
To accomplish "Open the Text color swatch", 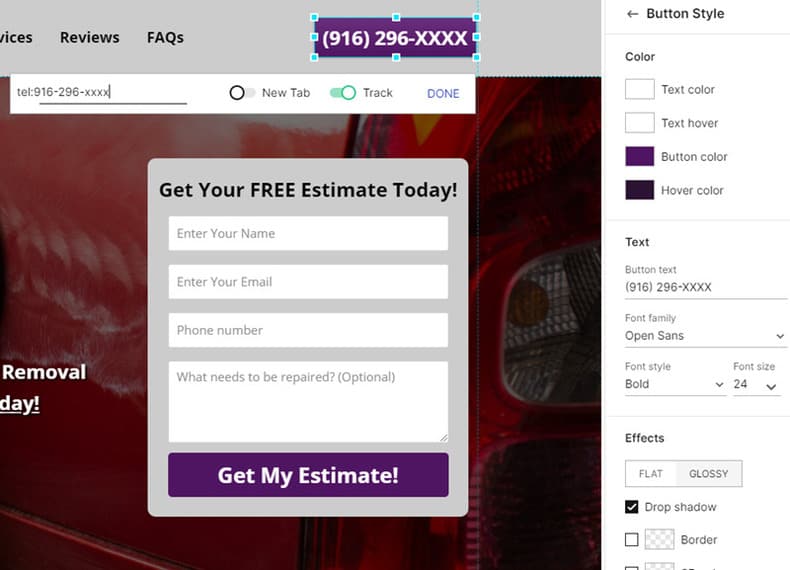I will tap(639, 89).
